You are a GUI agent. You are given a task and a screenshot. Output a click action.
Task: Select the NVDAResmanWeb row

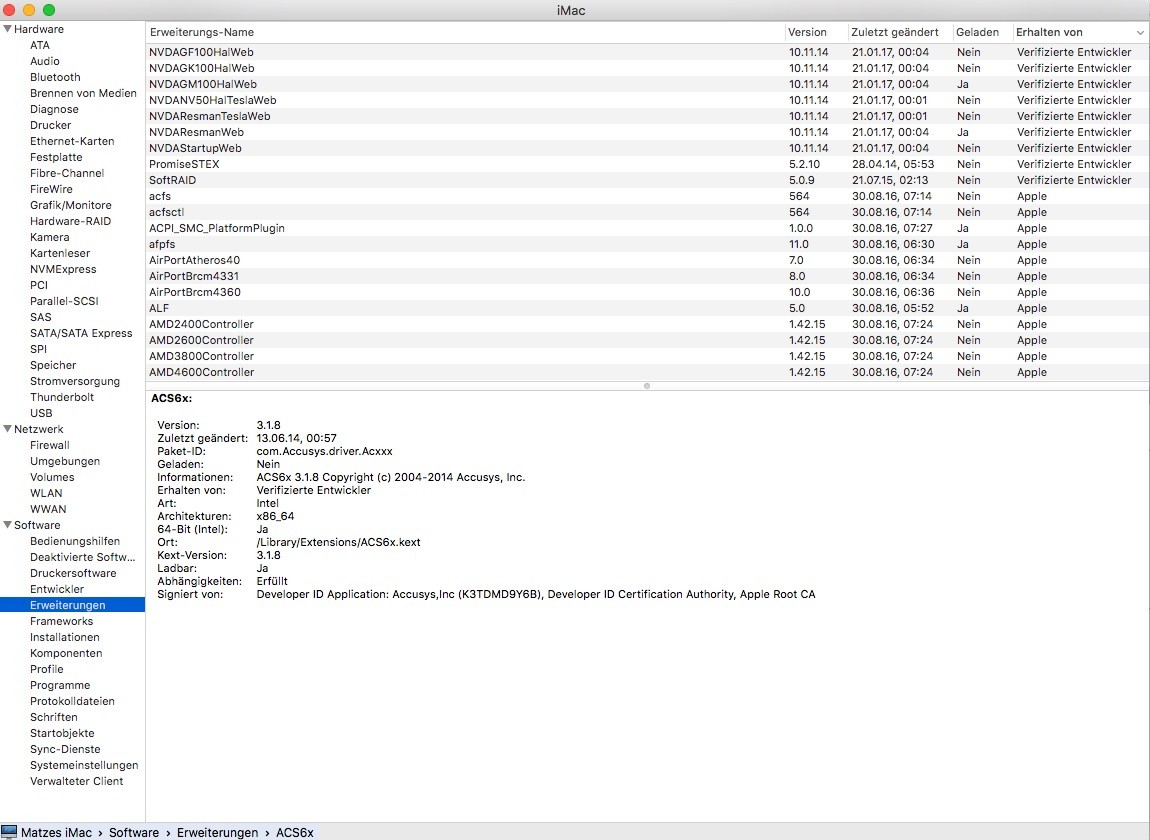(x=648, y=132)
